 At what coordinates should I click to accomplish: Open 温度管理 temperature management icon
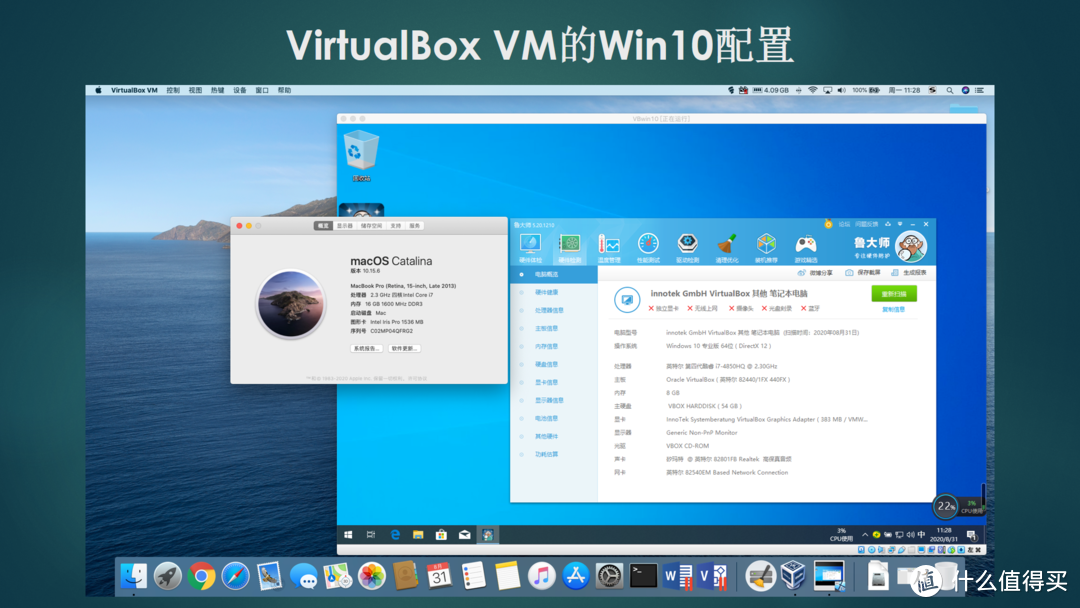pyautogui.click(x=609, y=248)
